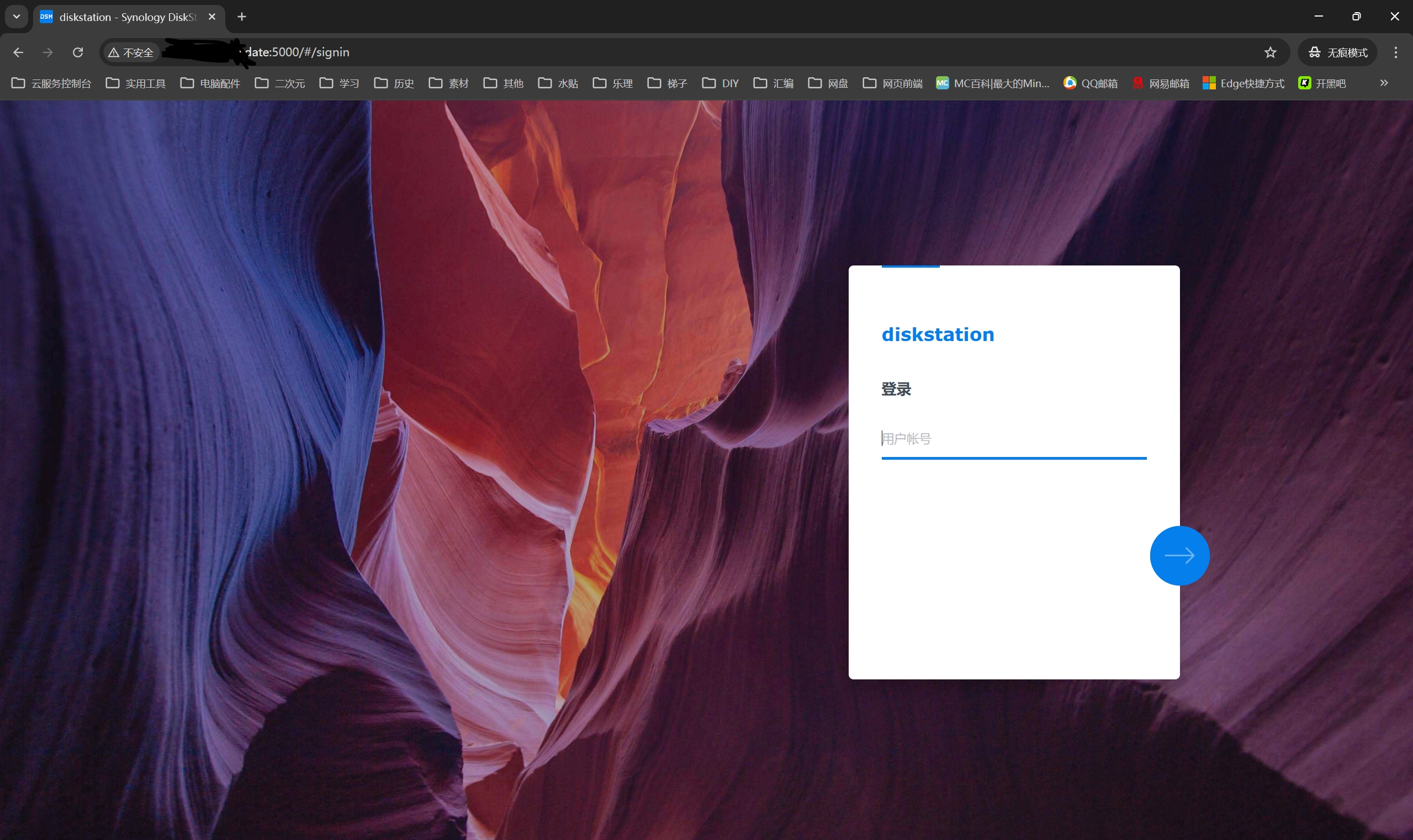The image size is (1413, 840).
Task: Reload the page with refresh icon
Action: tap(78, 52)
